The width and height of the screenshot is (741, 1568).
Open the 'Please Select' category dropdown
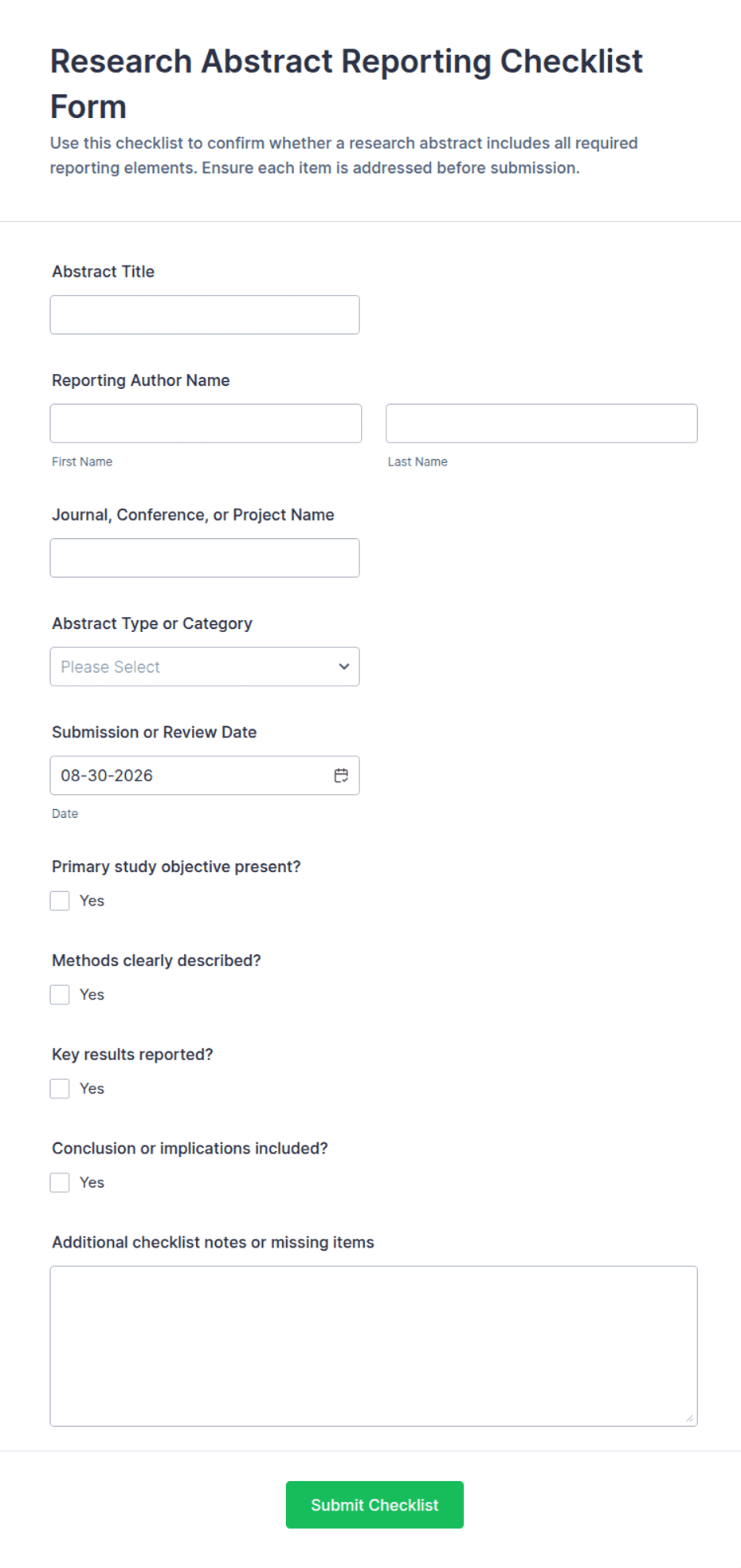(205, 666)
